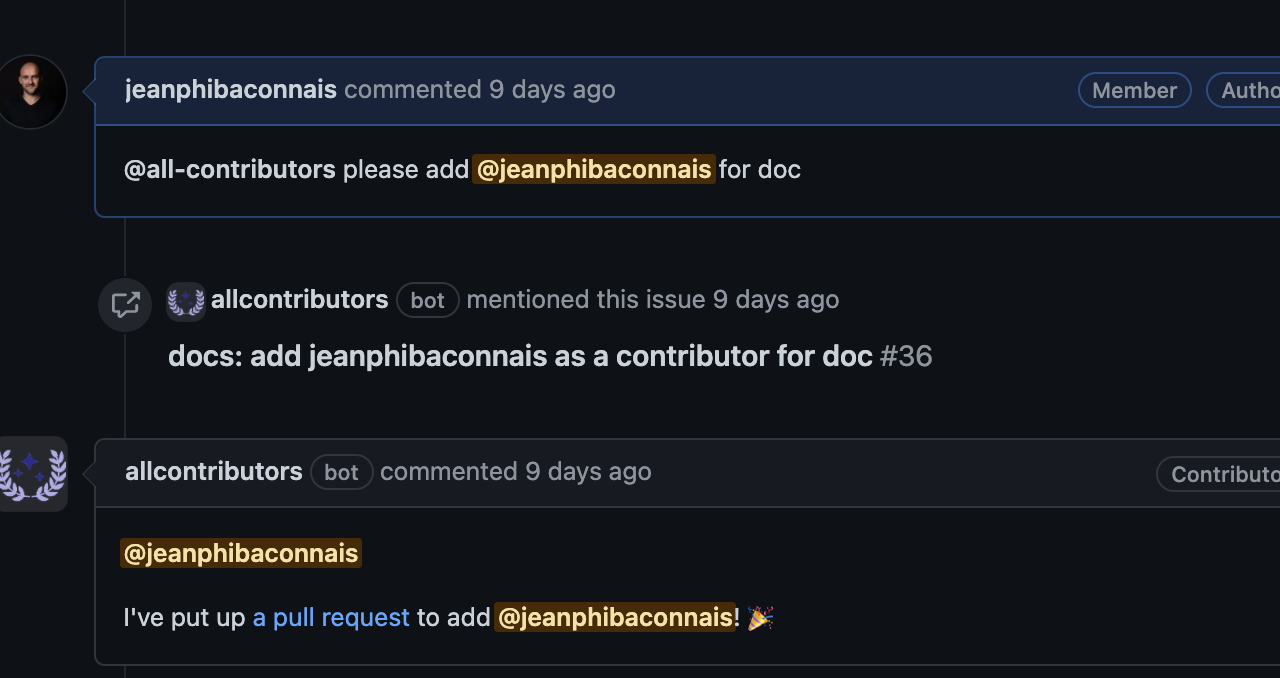Click small allcontributors icon in mention event
This screenshot has height=678, width=1280.
tap(186, 301)
